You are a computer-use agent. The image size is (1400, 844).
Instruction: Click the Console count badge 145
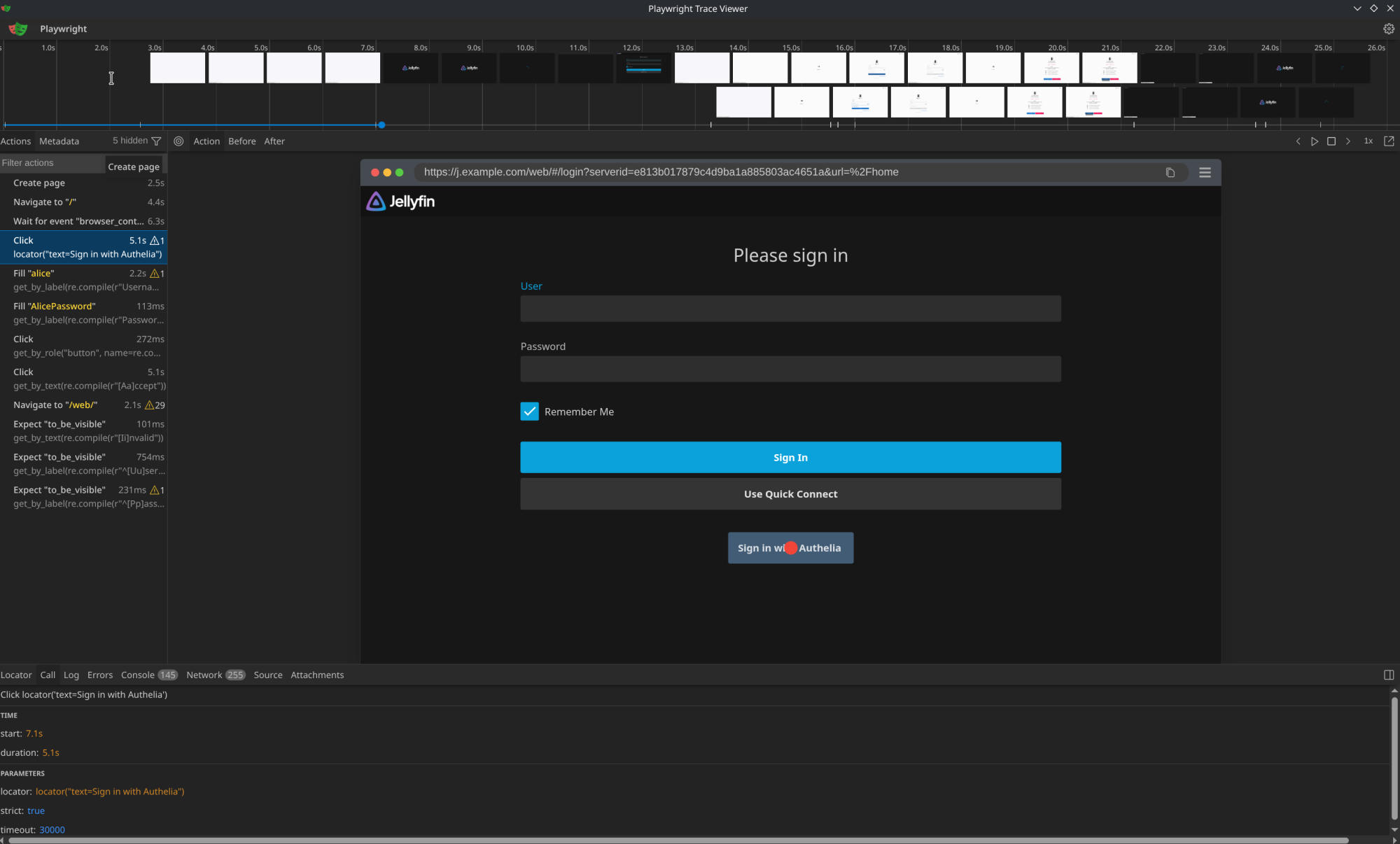click(167, 675)
